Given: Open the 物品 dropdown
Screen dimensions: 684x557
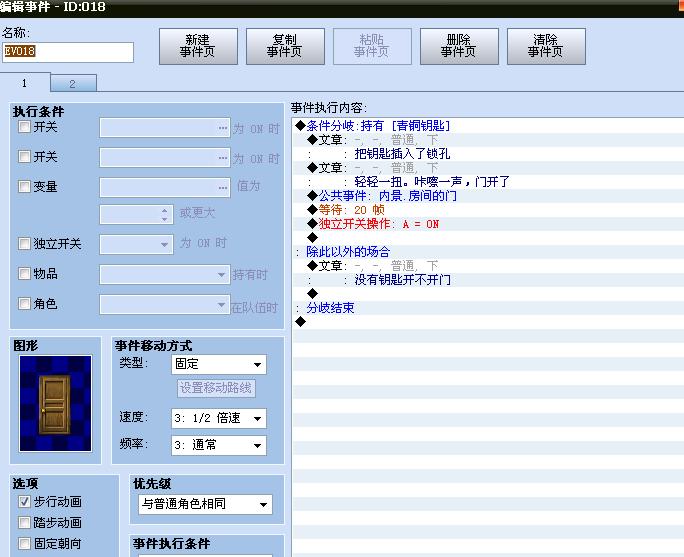Looking at the screenshot, I should (x=165, y=275).
